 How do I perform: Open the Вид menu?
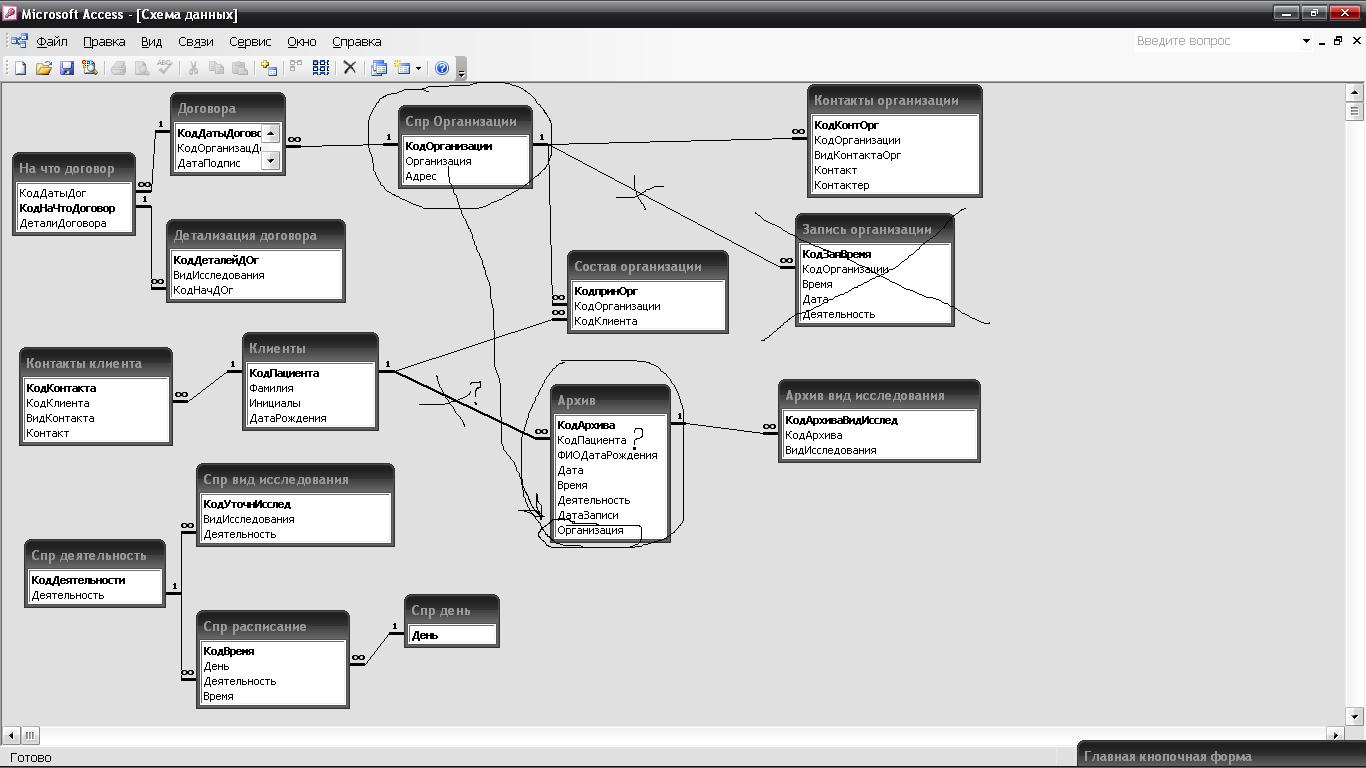click(x=151, y=41)
